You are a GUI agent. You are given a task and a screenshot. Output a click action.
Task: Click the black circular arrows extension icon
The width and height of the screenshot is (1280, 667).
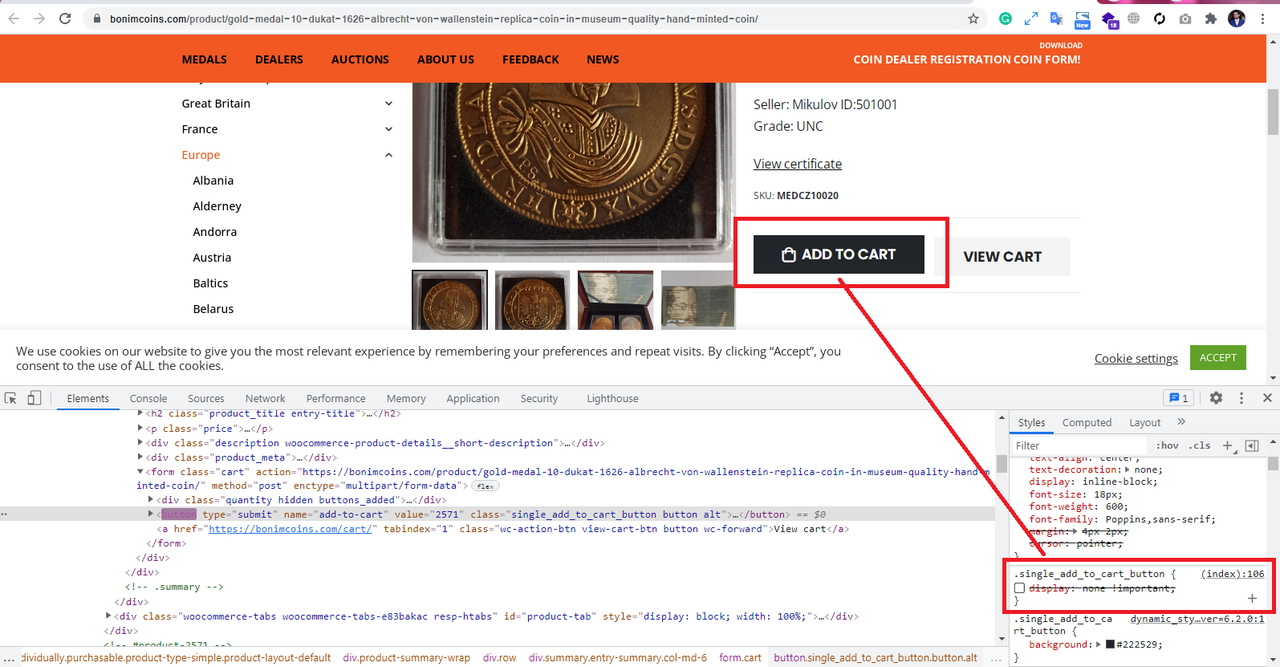(1159, 18)
